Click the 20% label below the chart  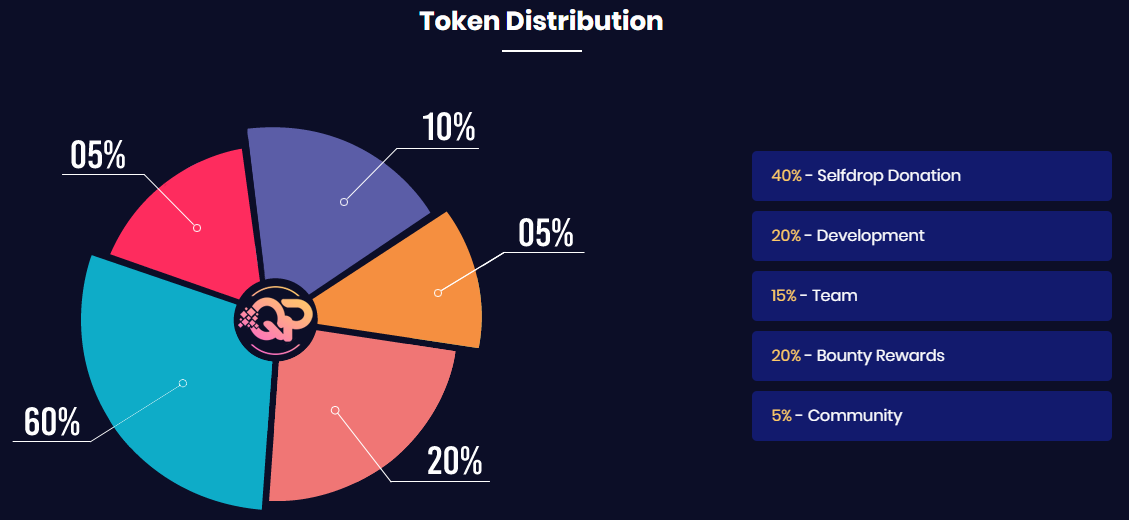455,461
